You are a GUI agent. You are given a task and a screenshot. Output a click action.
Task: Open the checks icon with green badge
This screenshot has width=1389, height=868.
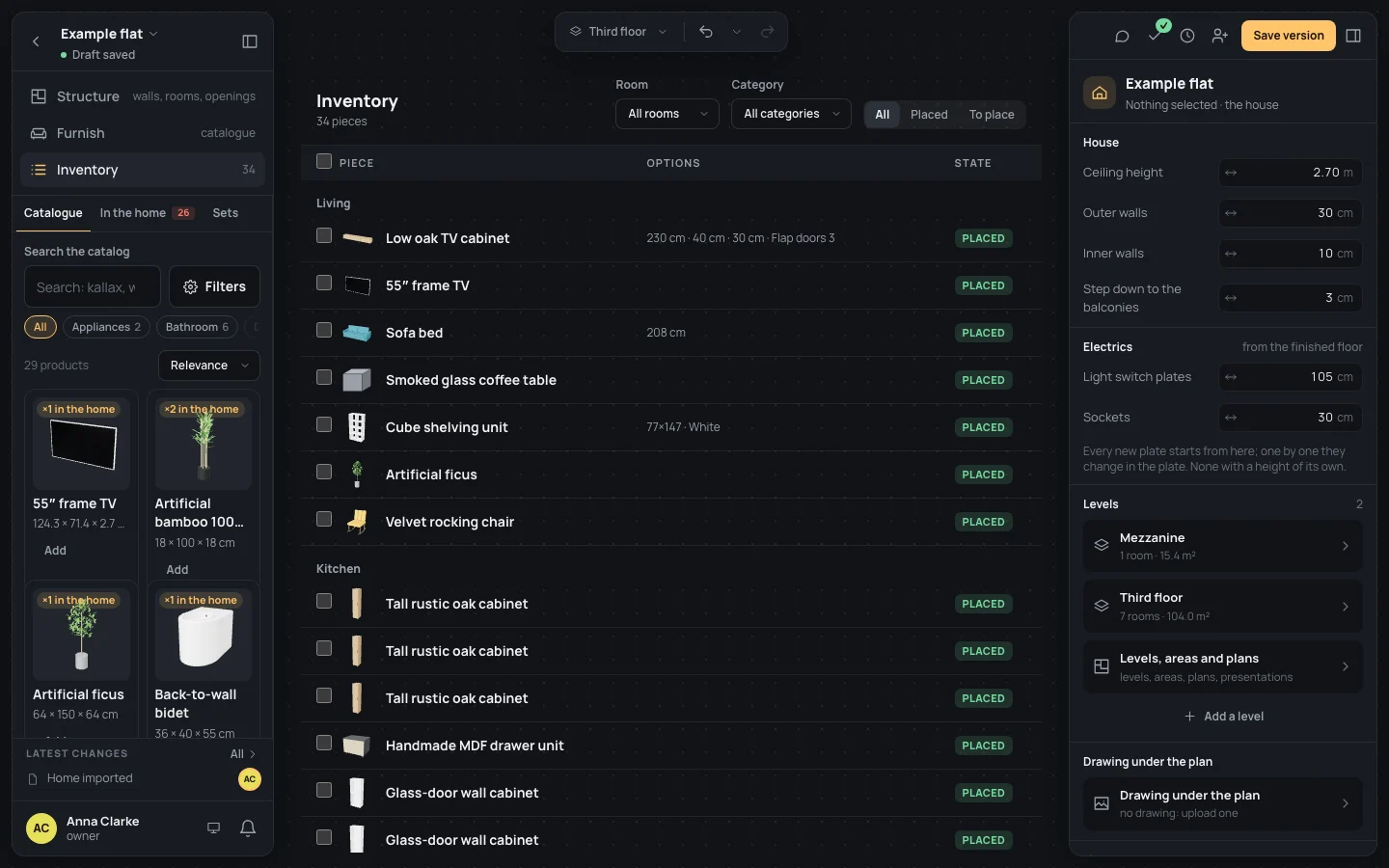tap(1156, 35)
